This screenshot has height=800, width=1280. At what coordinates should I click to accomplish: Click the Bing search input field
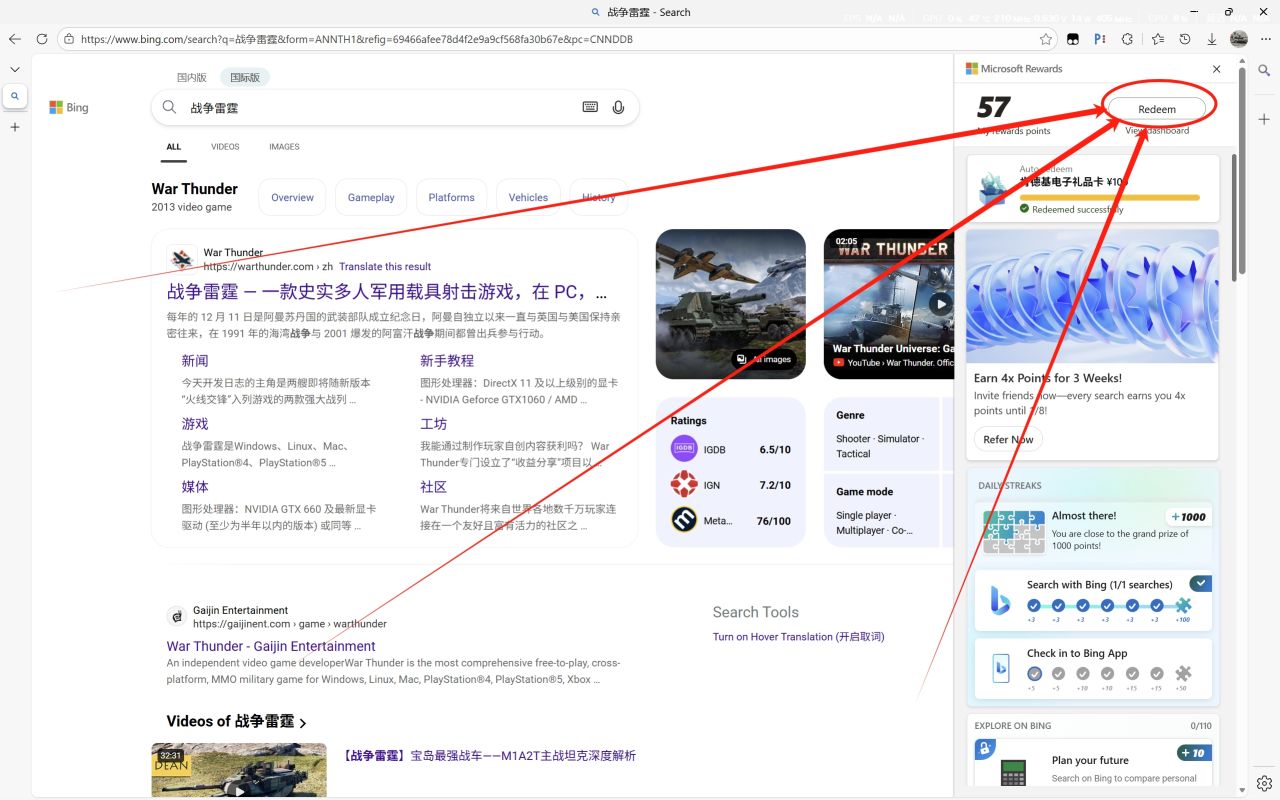click(380, 107)
